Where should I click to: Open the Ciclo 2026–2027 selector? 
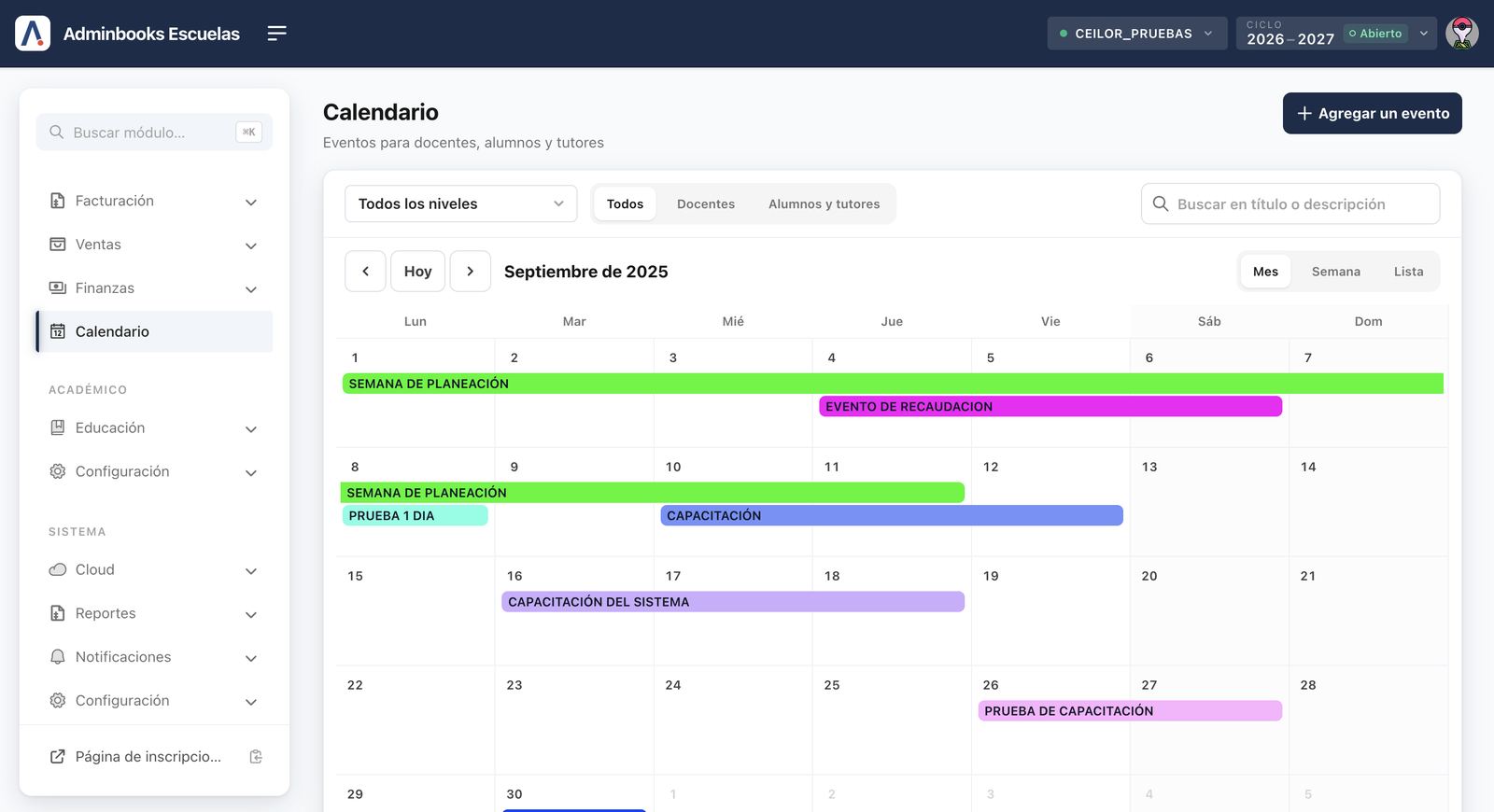[x=1336, y=34]
